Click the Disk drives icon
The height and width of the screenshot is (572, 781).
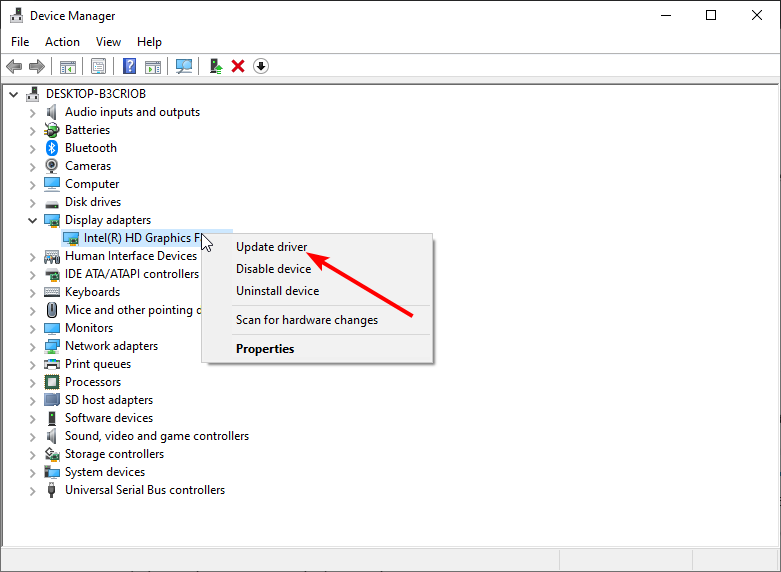pyautogui.click(x=52, y=203)
